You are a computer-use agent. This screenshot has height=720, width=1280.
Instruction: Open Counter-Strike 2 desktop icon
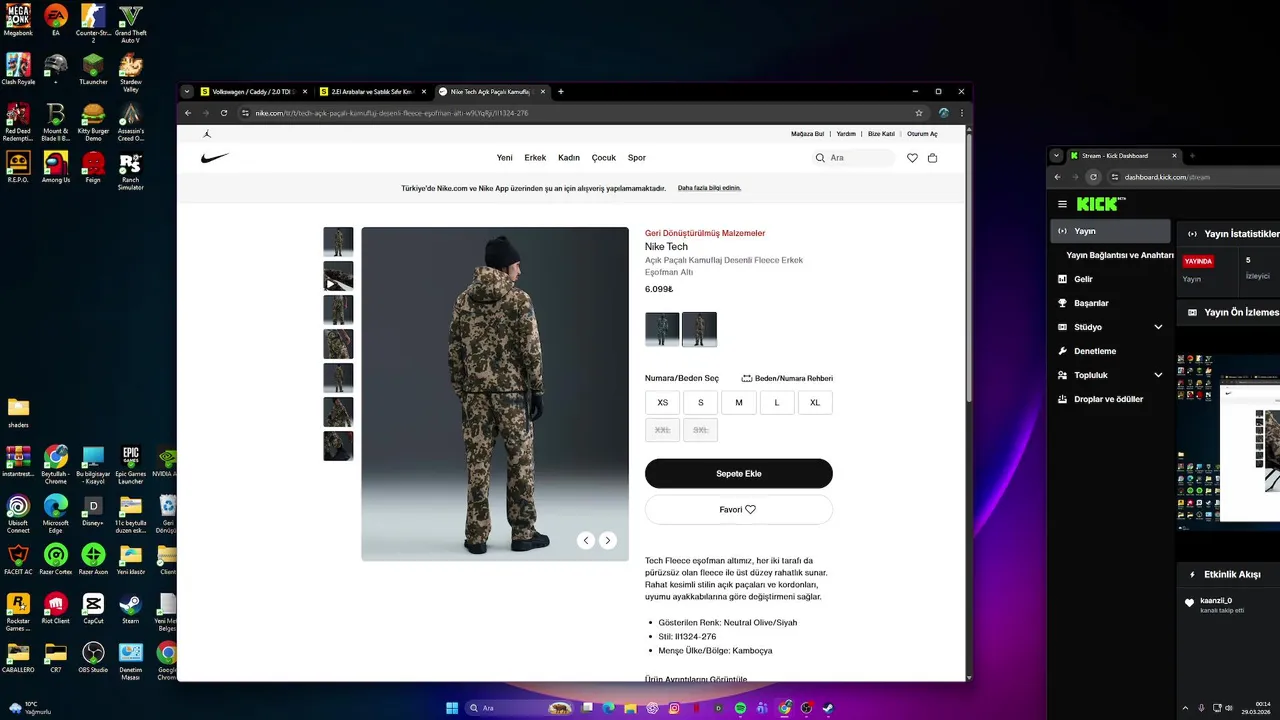click(93, 22)
